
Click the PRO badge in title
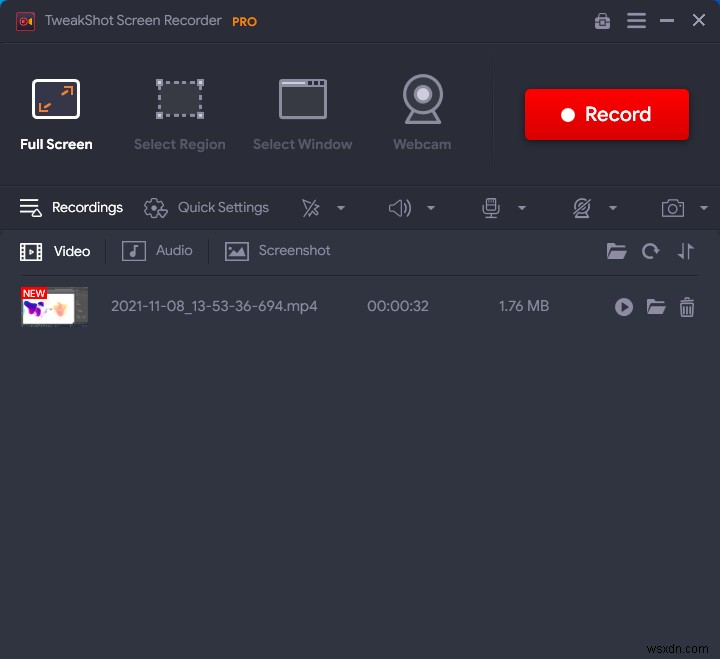point(244,22)
